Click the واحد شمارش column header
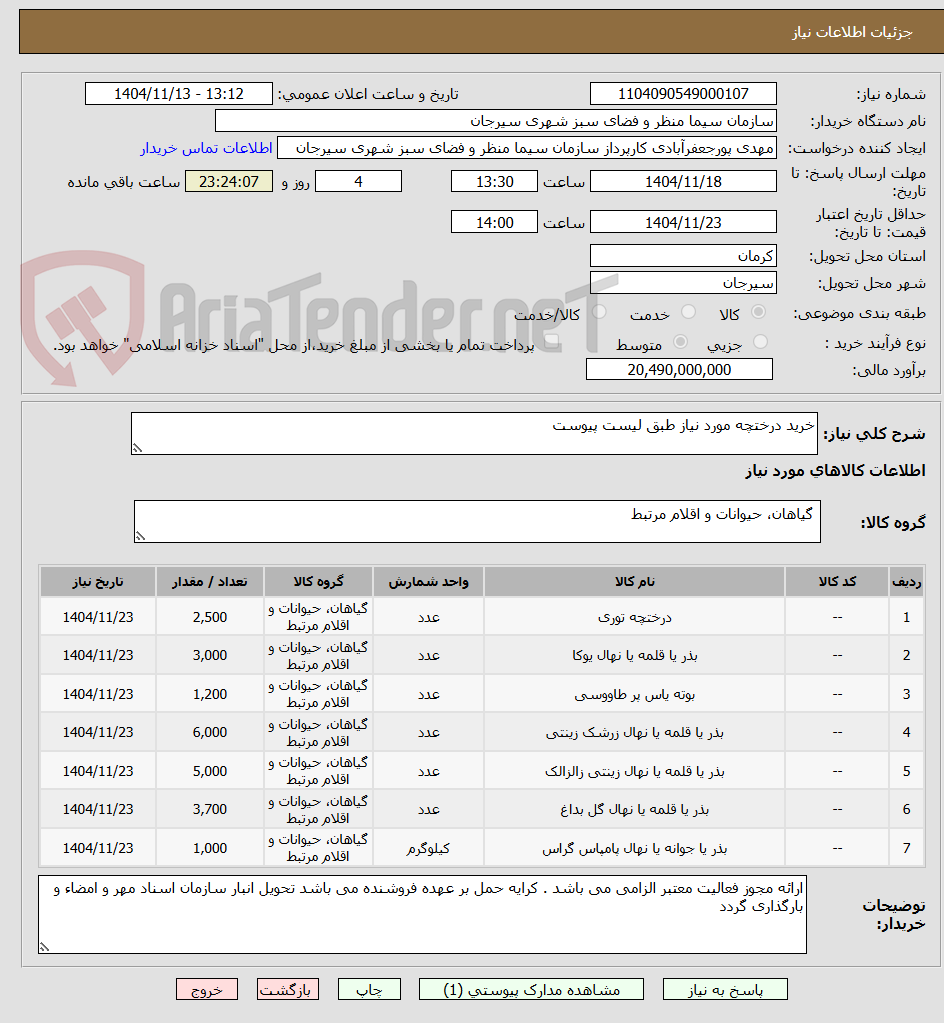 click(428, 581)
